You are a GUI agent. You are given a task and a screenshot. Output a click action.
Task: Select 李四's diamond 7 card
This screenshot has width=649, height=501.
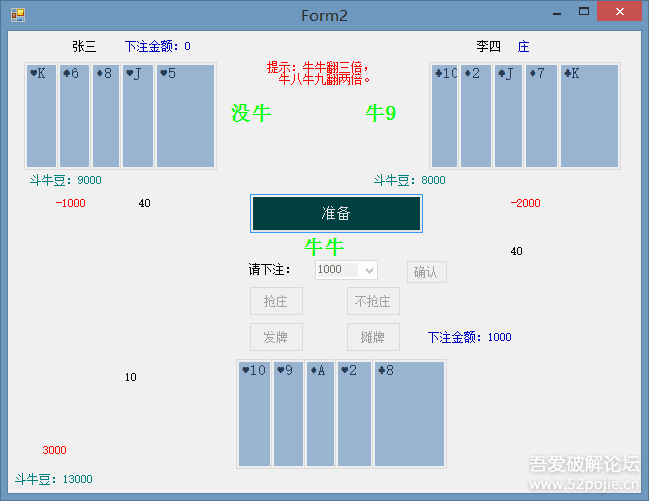[541, 116]
